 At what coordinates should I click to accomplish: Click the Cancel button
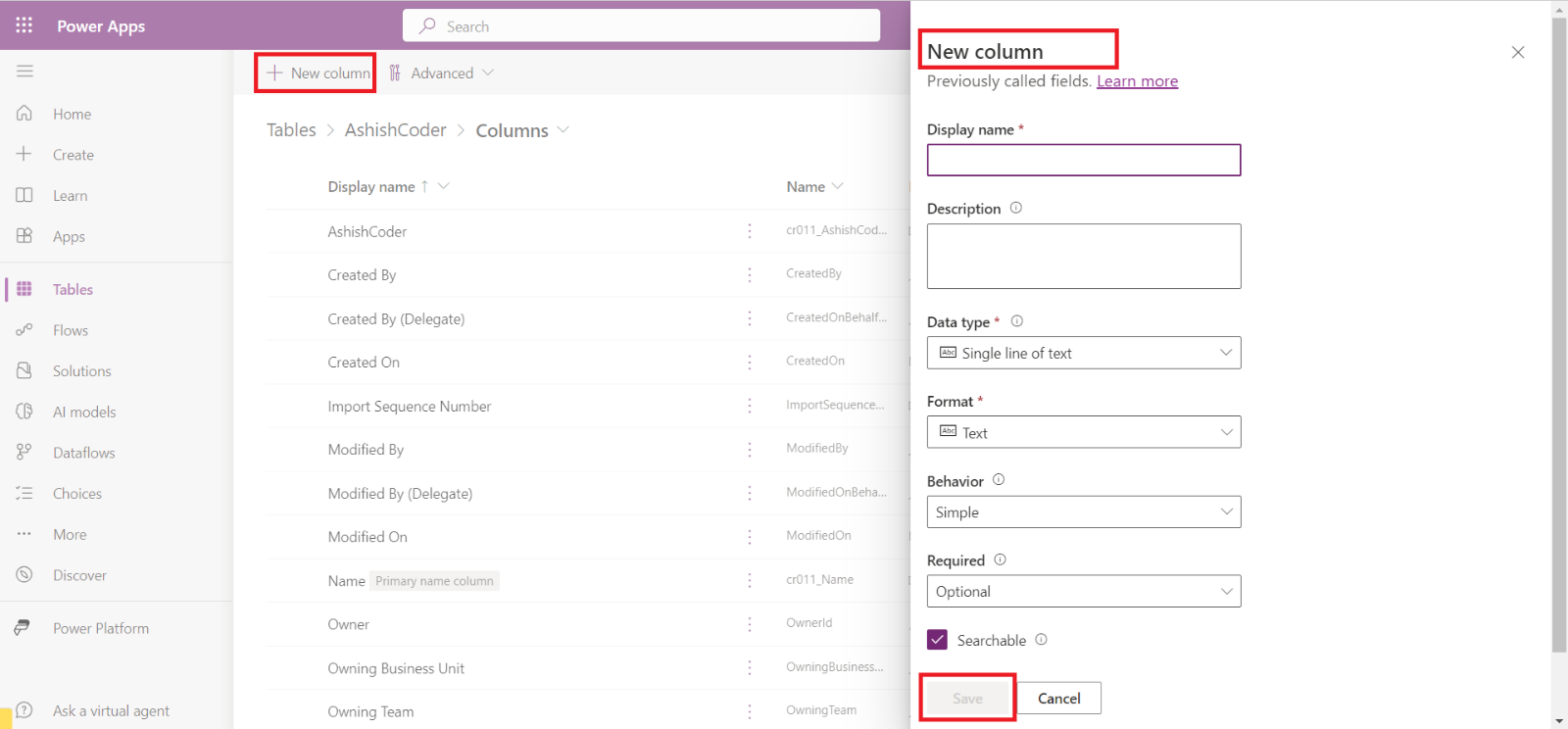[1058, 699]
